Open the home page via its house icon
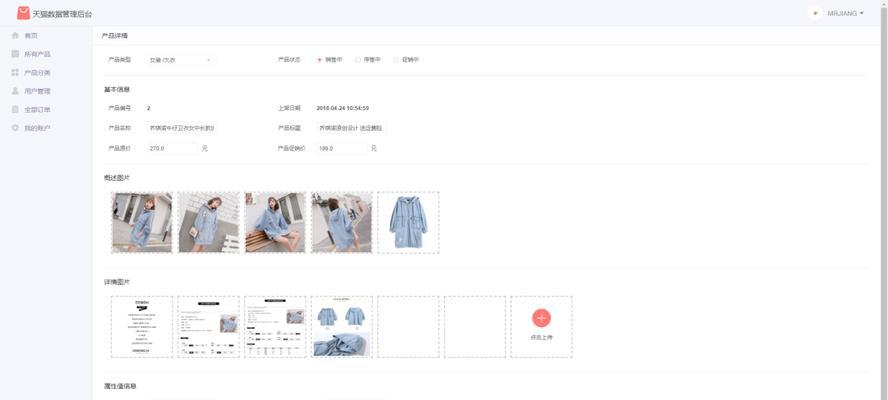 tap(15, 35)
